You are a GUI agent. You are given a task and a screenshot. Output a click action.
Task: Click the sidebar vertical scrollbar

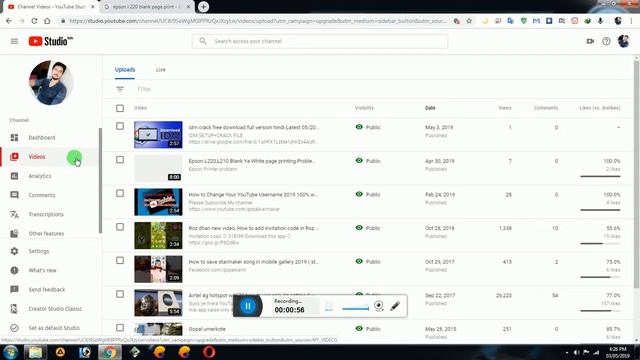point(100,180)
